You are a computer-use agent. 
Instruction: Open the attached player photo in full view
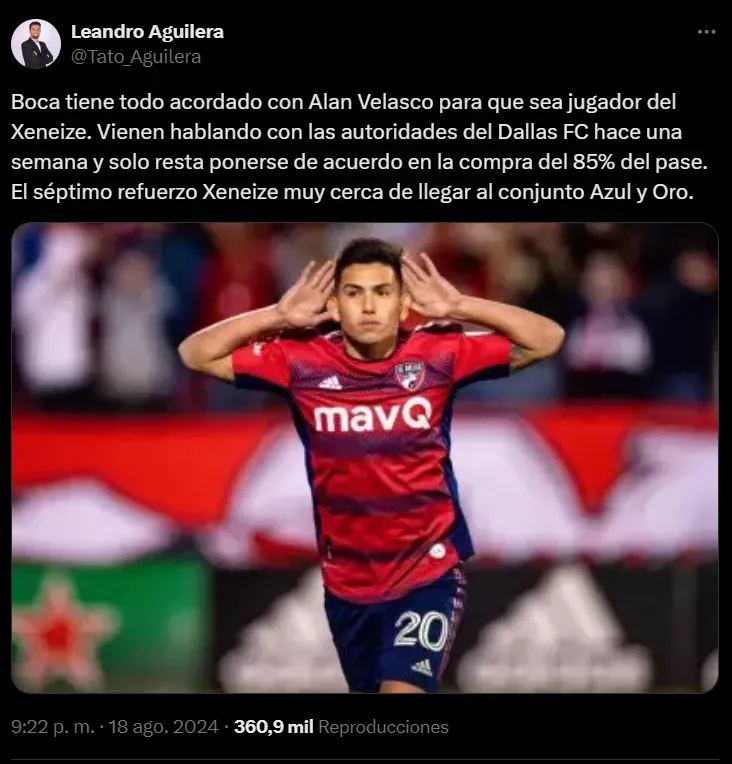click(x=365, y=458)
